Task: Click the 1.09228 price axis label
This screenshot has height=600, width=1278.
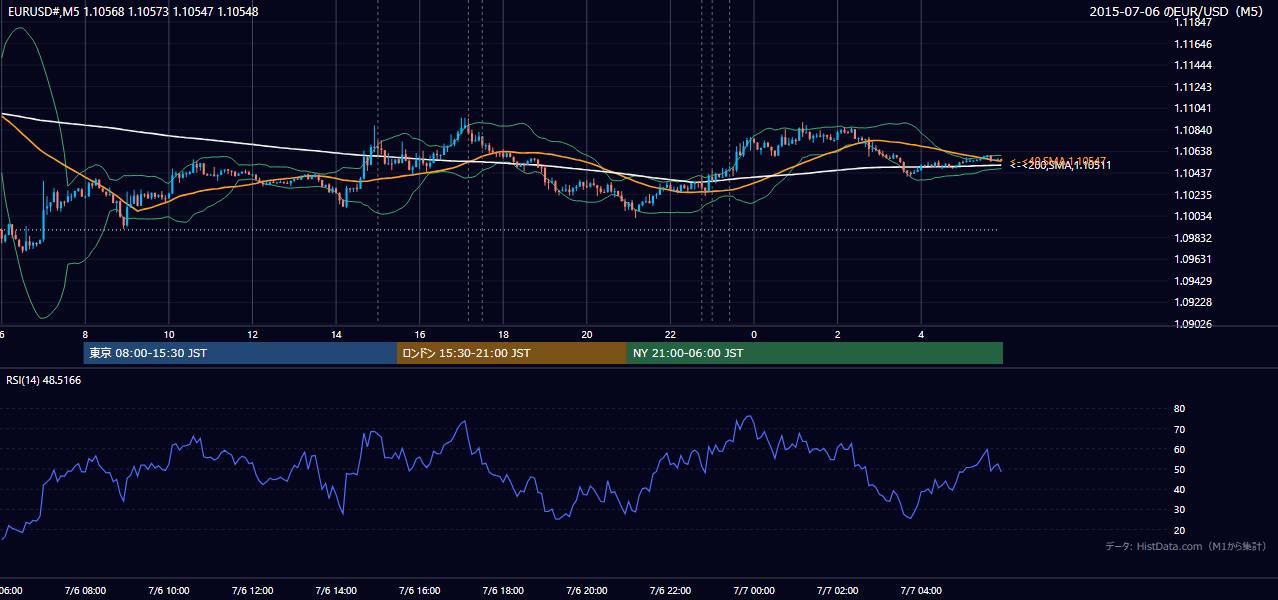Action: 1193,302
